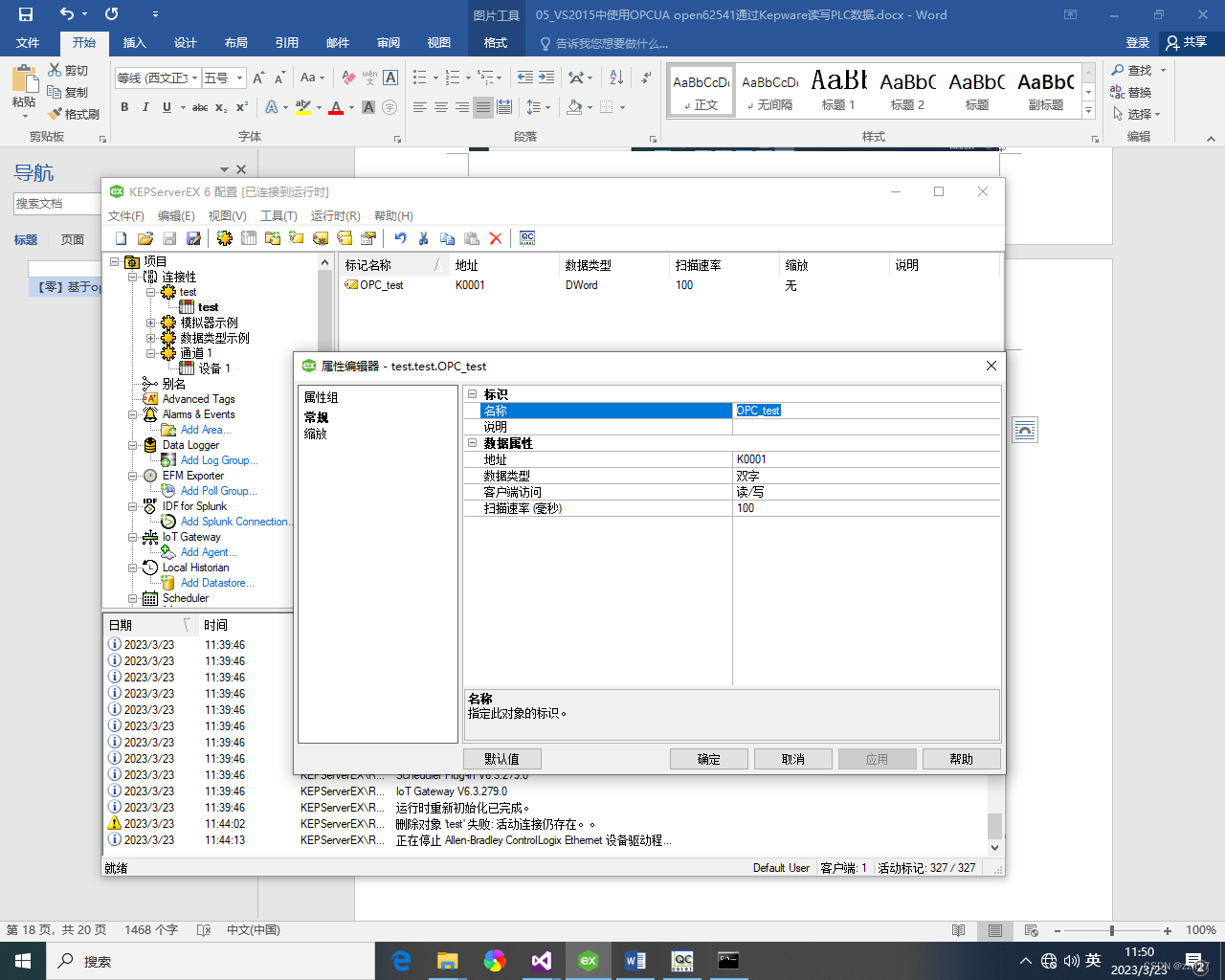Click the Paste icon in Word ribbon

24,78
